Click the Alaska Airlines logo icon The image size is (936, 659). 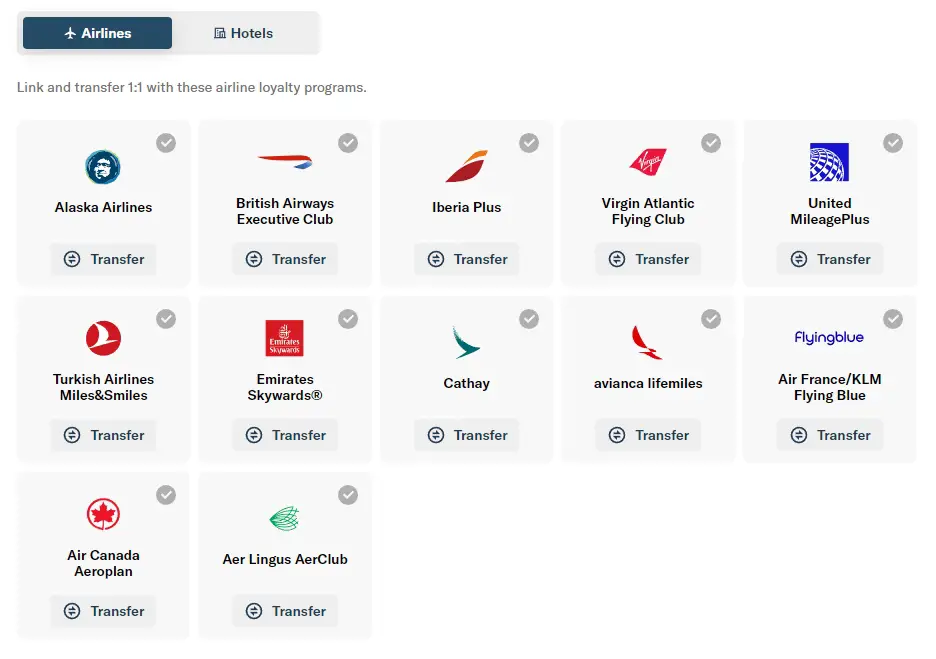click(x=103, y=167)
